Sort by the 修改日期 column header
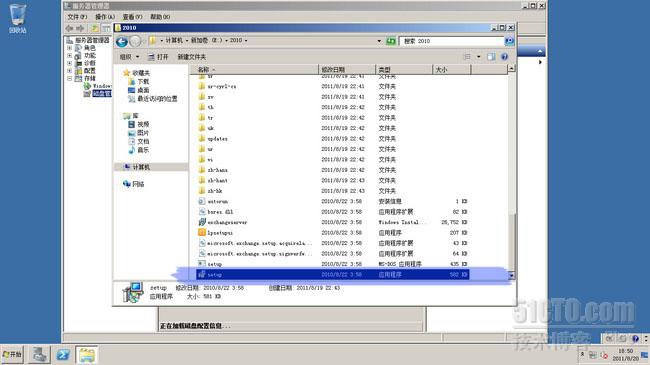This screenshot has height=365, width=650. (347, 70)
